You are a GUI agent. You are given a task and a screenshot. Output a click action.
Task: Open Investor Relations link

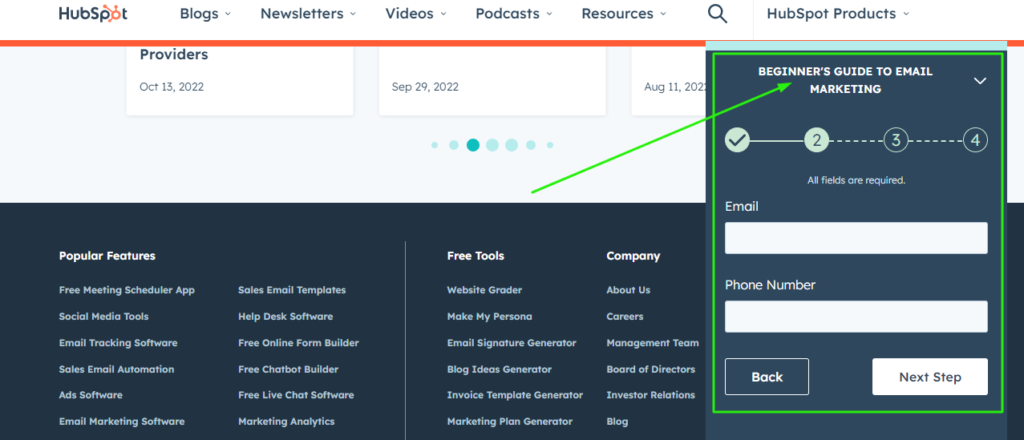651,395
